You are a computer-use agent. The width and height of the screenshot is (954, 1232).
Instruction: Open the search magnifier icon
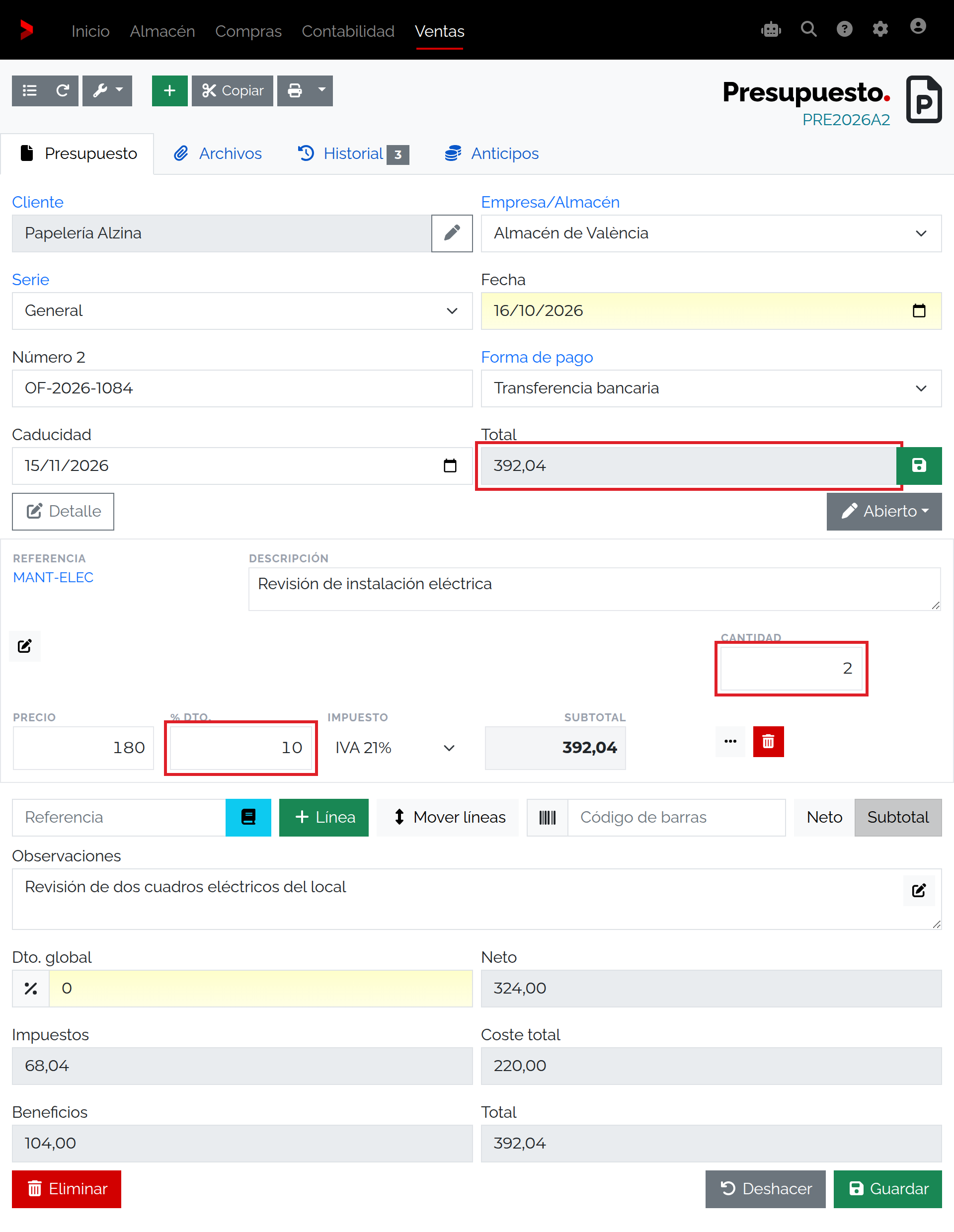pyautogui.click(x=808, y=29)
